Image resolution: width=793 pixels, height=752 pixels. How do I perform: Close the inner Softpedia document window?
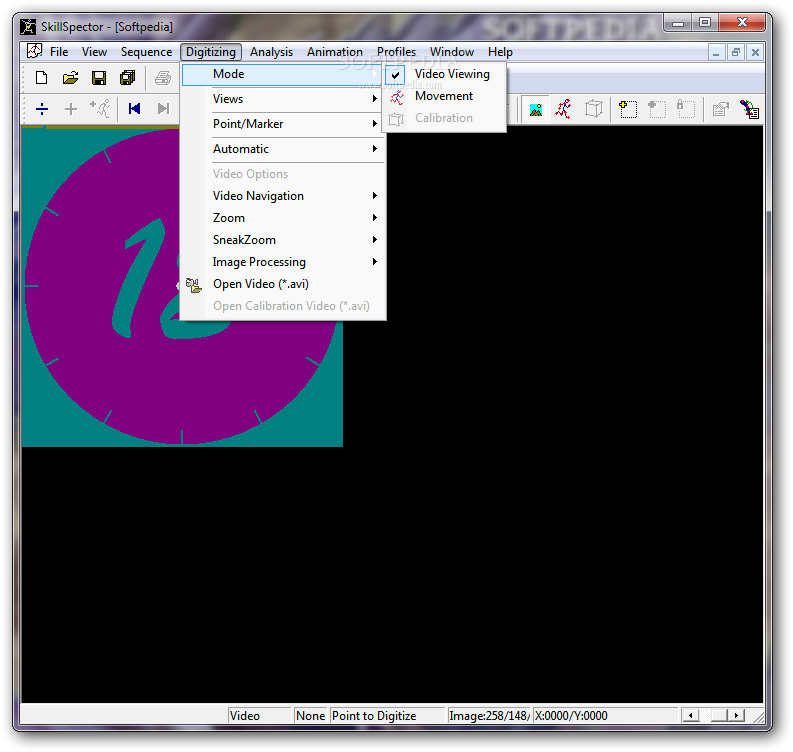pos(756,53)
